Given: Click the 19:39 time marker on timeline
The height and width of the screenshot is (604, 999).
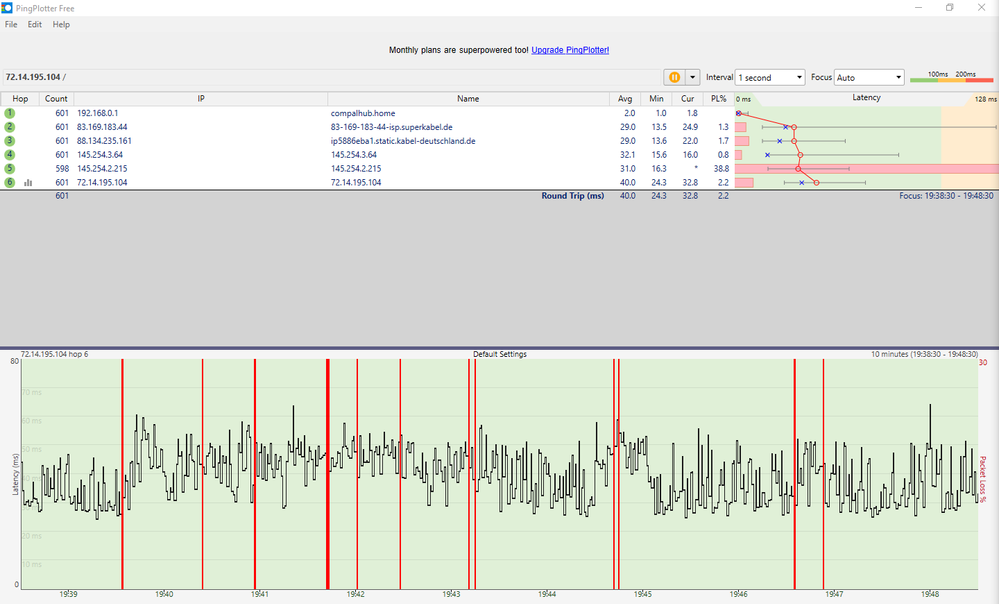Looking at the screenshot, I should point(68,594).
